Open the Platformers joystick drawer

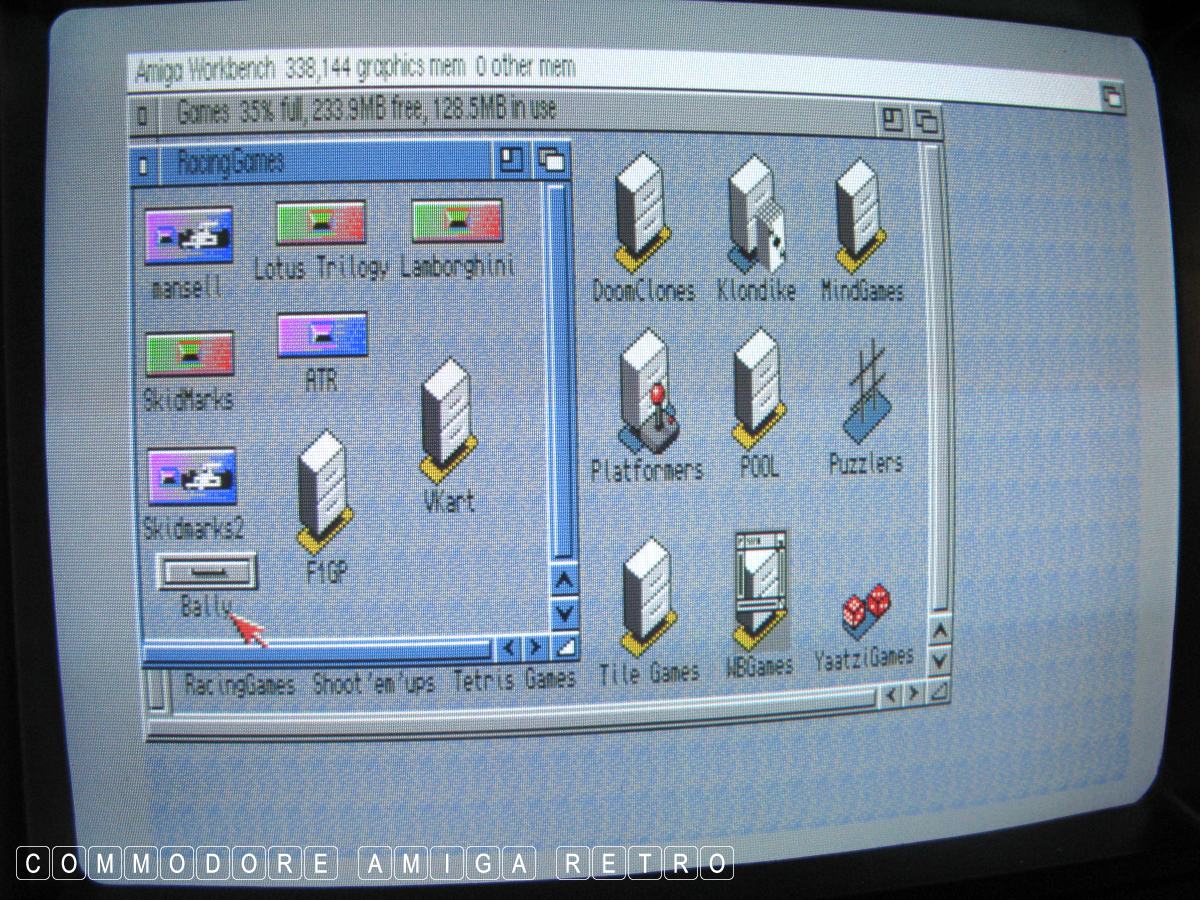(x=646, y=392)
